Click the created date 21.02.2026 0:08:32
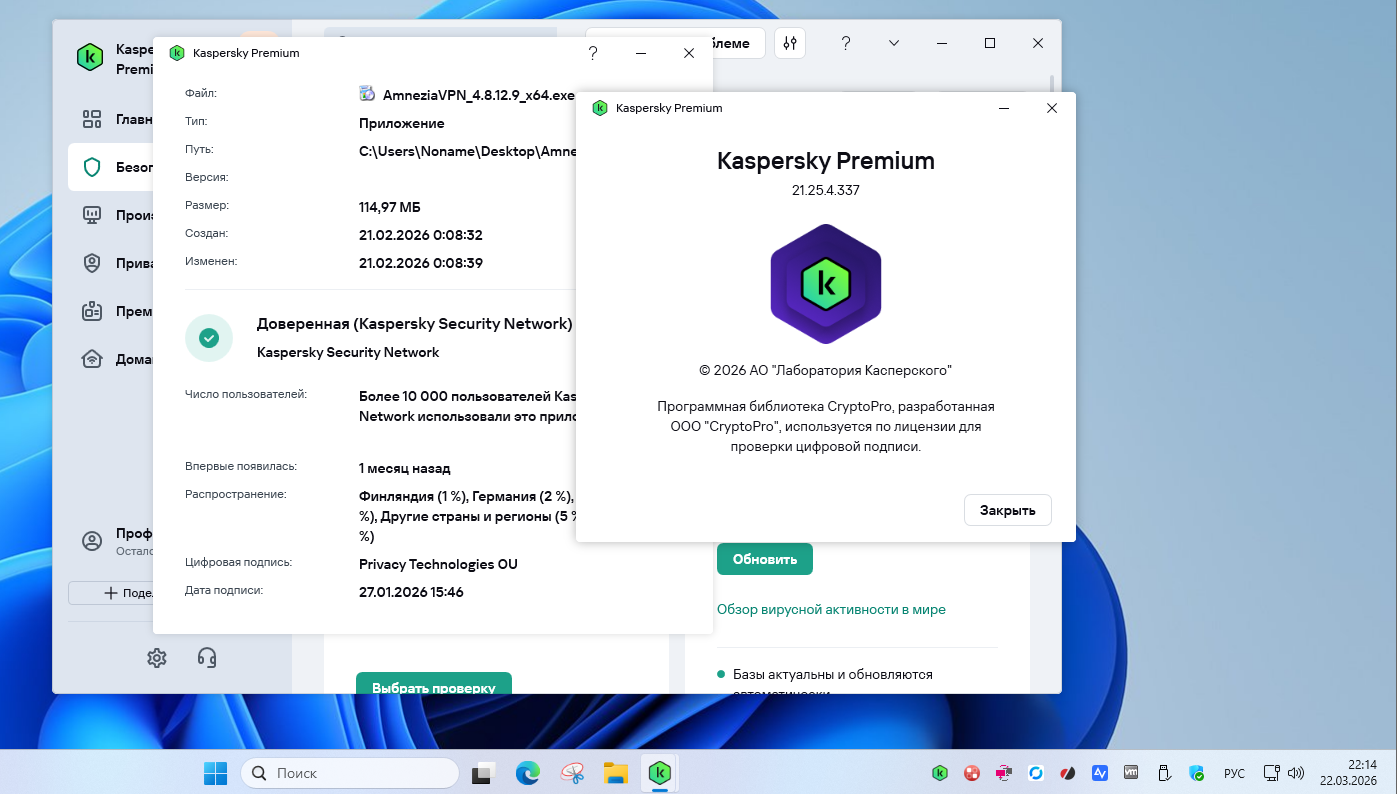This screenshot has width=1397, height=794. click(421, 235)
